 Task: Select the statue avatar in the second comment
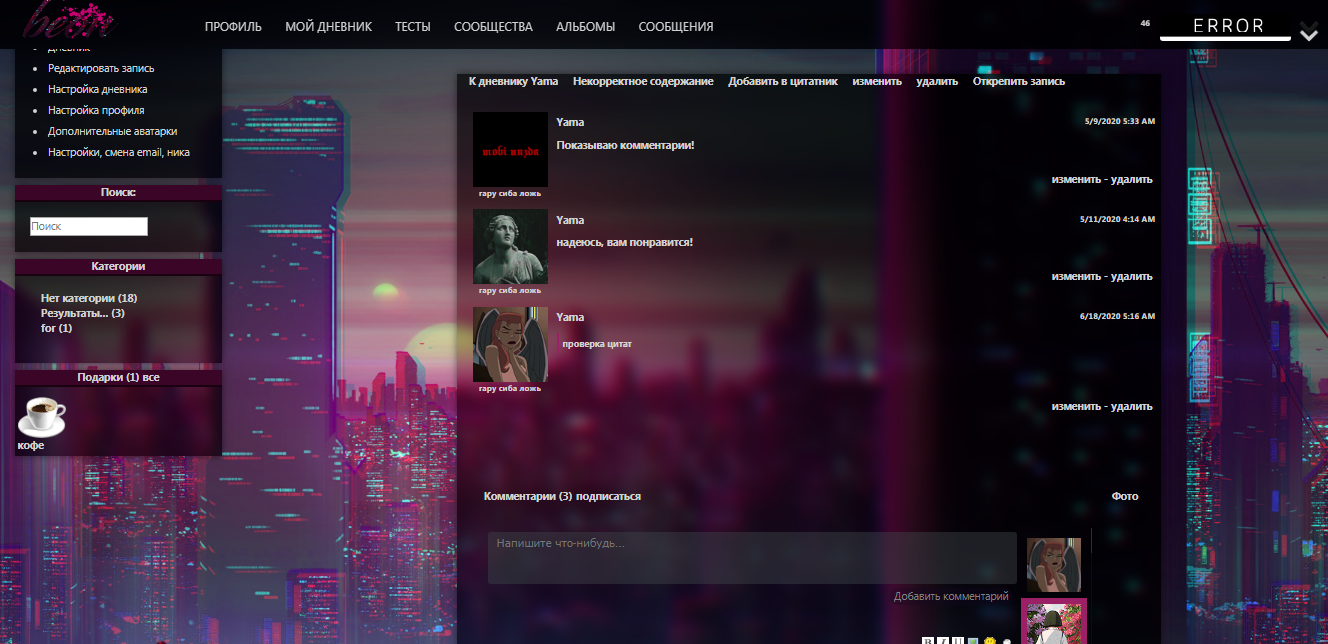click(510, 247)
